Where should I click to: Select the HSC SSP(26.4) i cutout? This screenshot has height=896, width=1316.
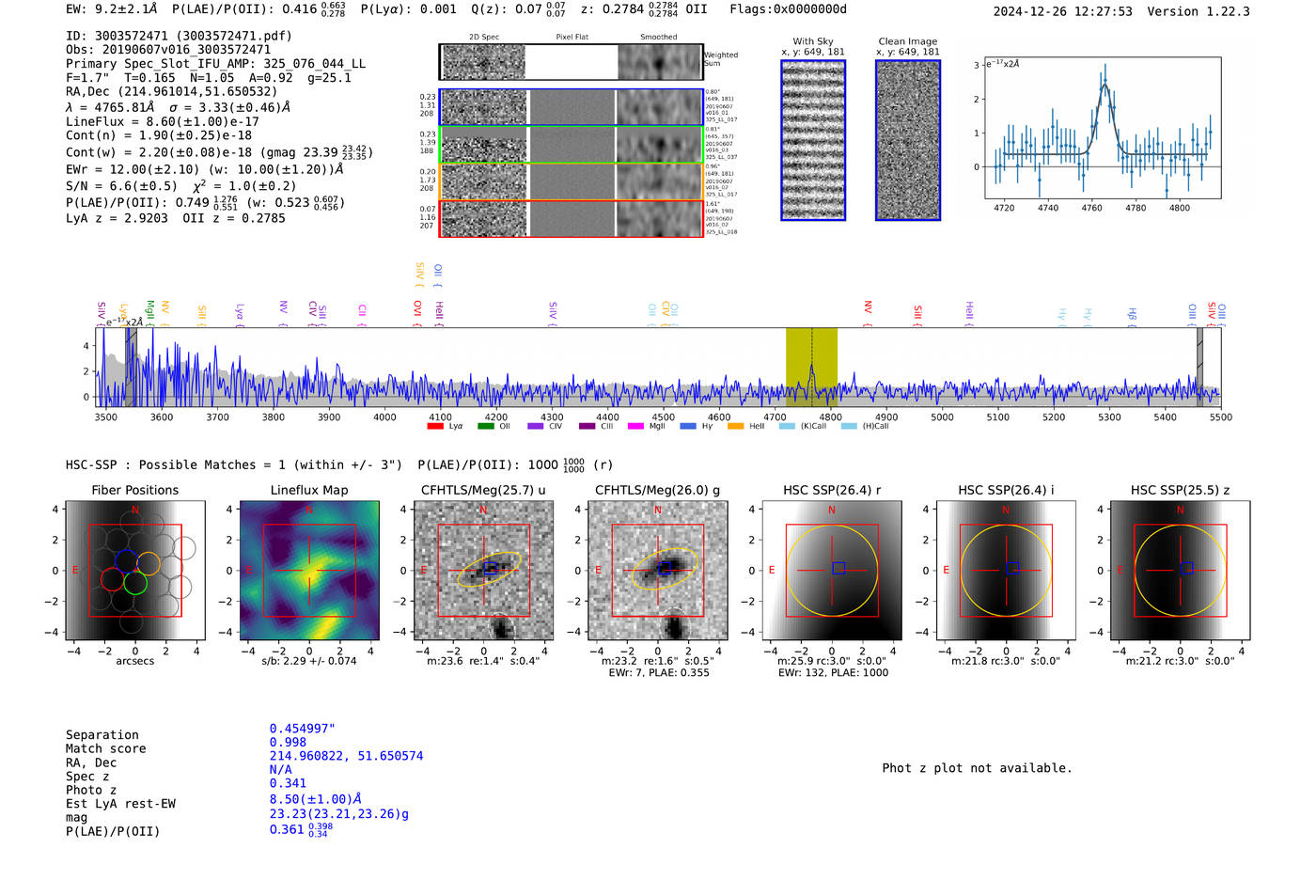coord(1006,570)
